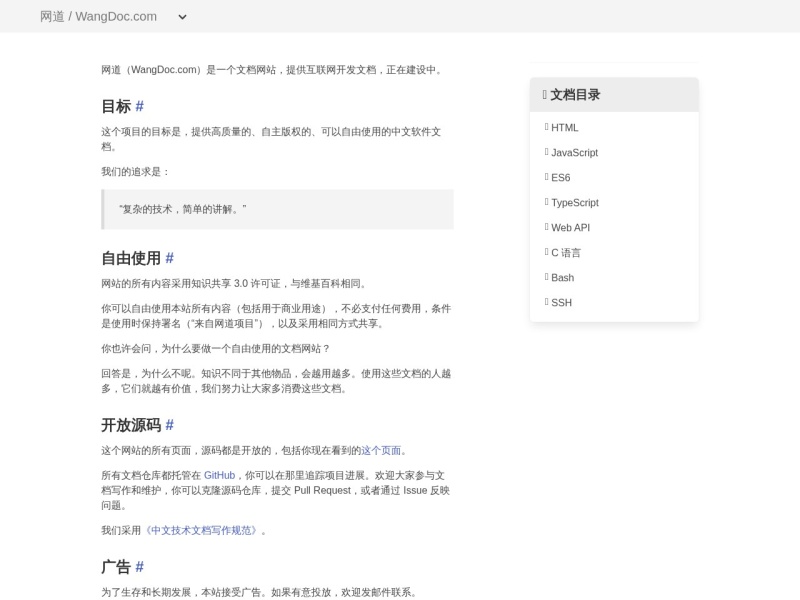Click the icon before Bash entry
800x600 pixels.
(x=546, y=277)
